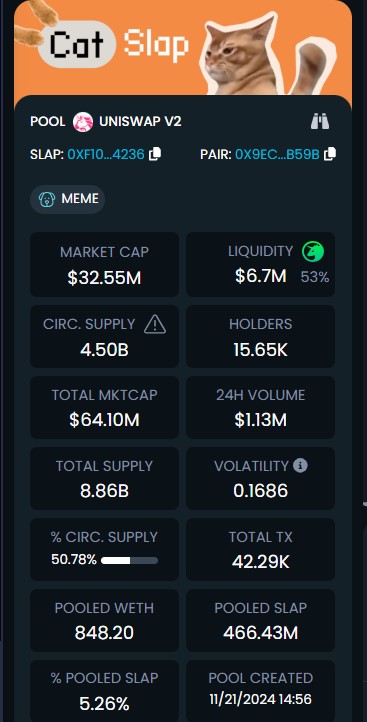367x722 pixels.
Task: Click the binoculars watch icon
Action: tap(320, 122)
